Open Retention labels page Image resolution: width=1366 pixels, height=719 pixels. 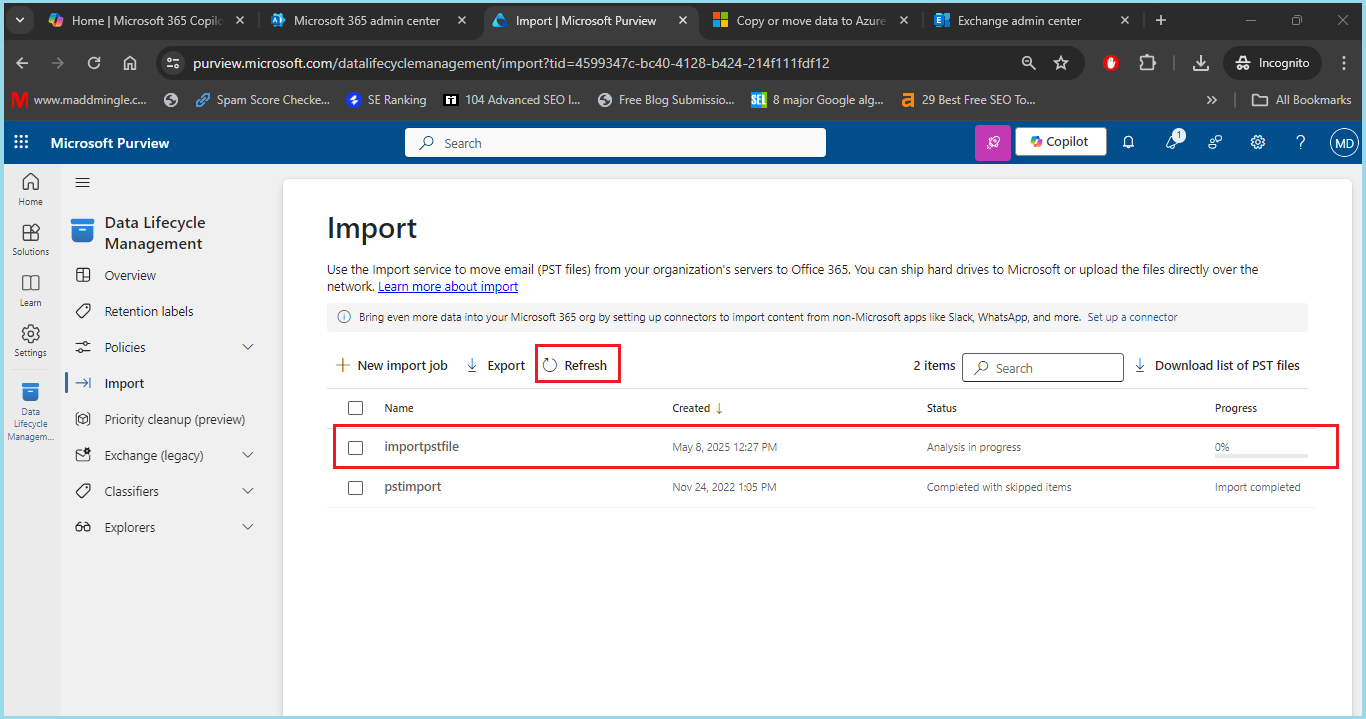click(149, 311)
